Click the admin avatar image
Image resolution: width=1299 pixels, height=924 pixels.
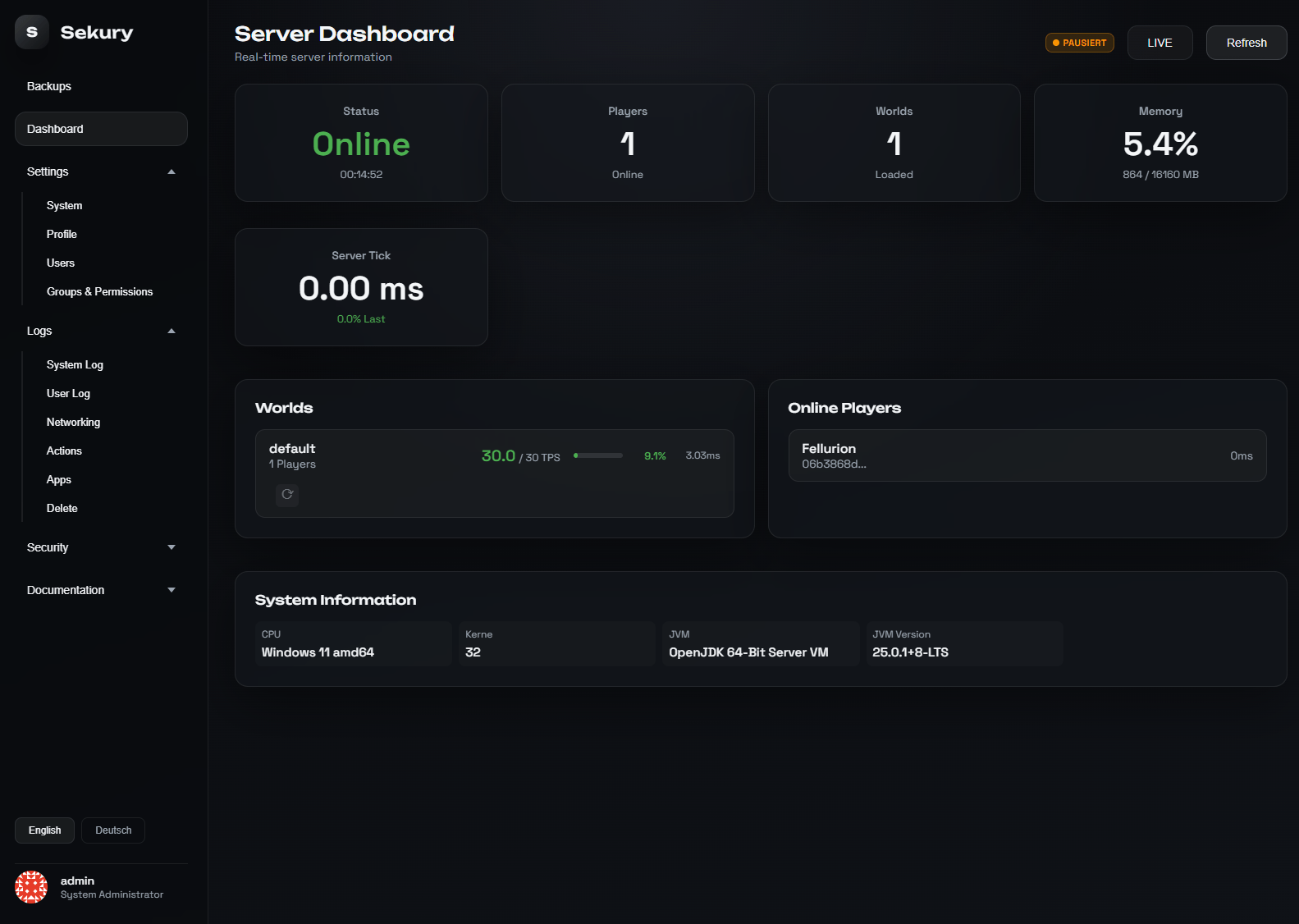(31, 887)
